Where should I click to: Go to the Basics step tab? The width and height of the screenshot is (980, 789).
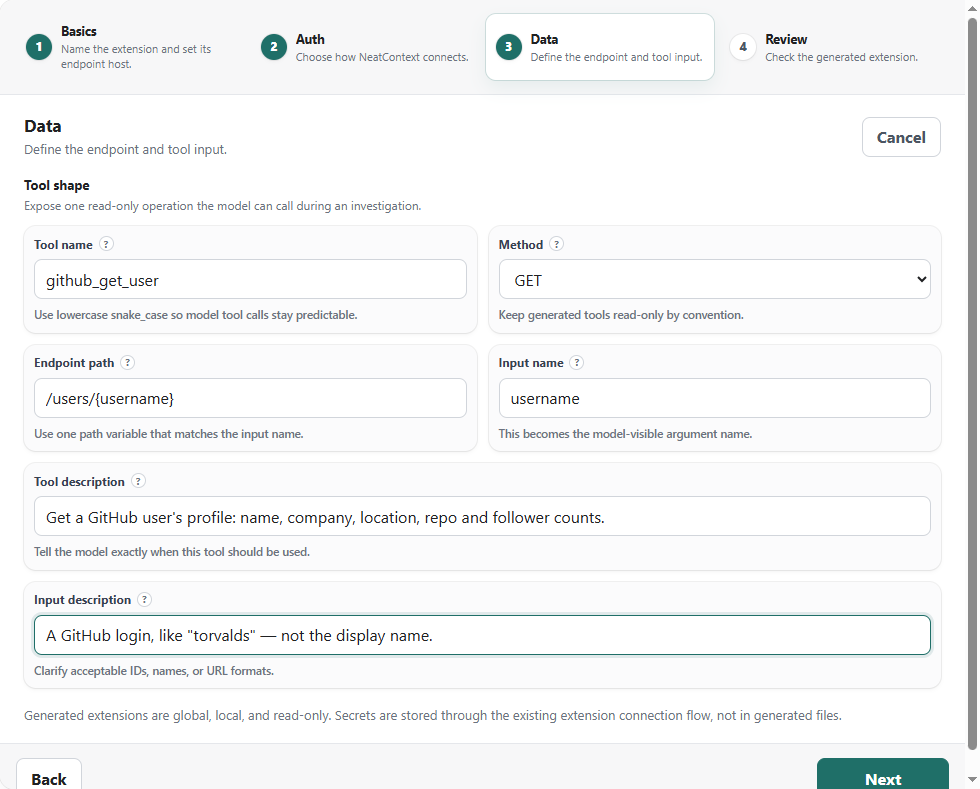131,47
